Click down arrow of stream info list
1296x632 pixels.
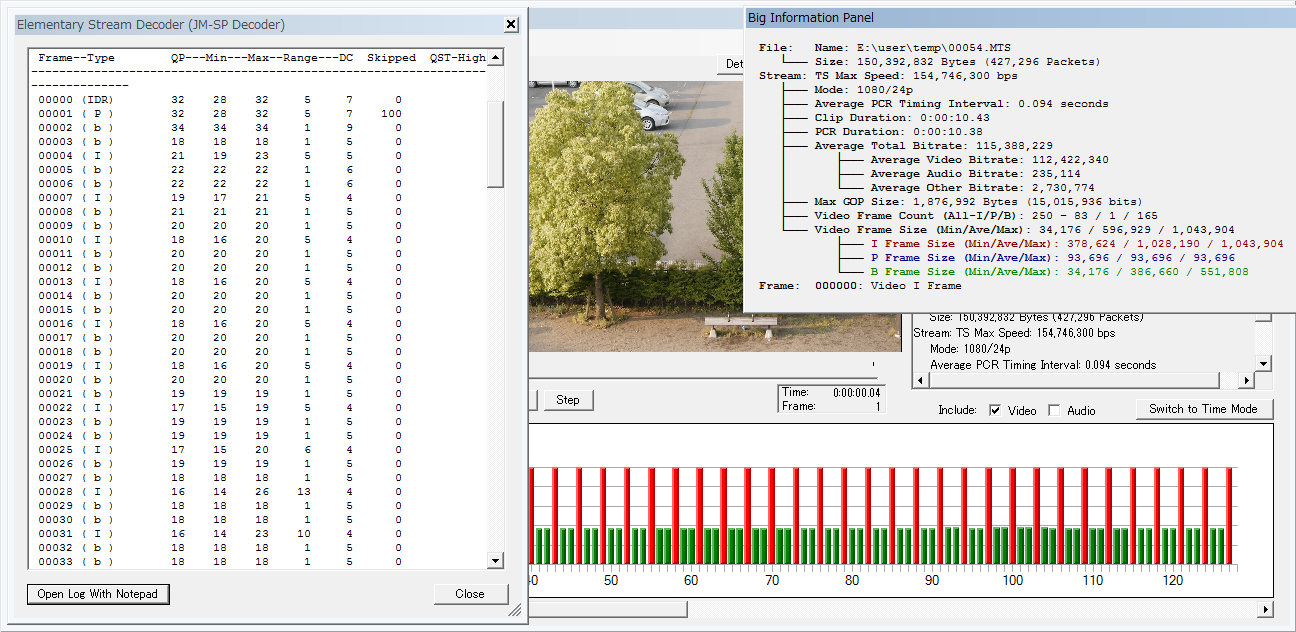(1263, 364)
